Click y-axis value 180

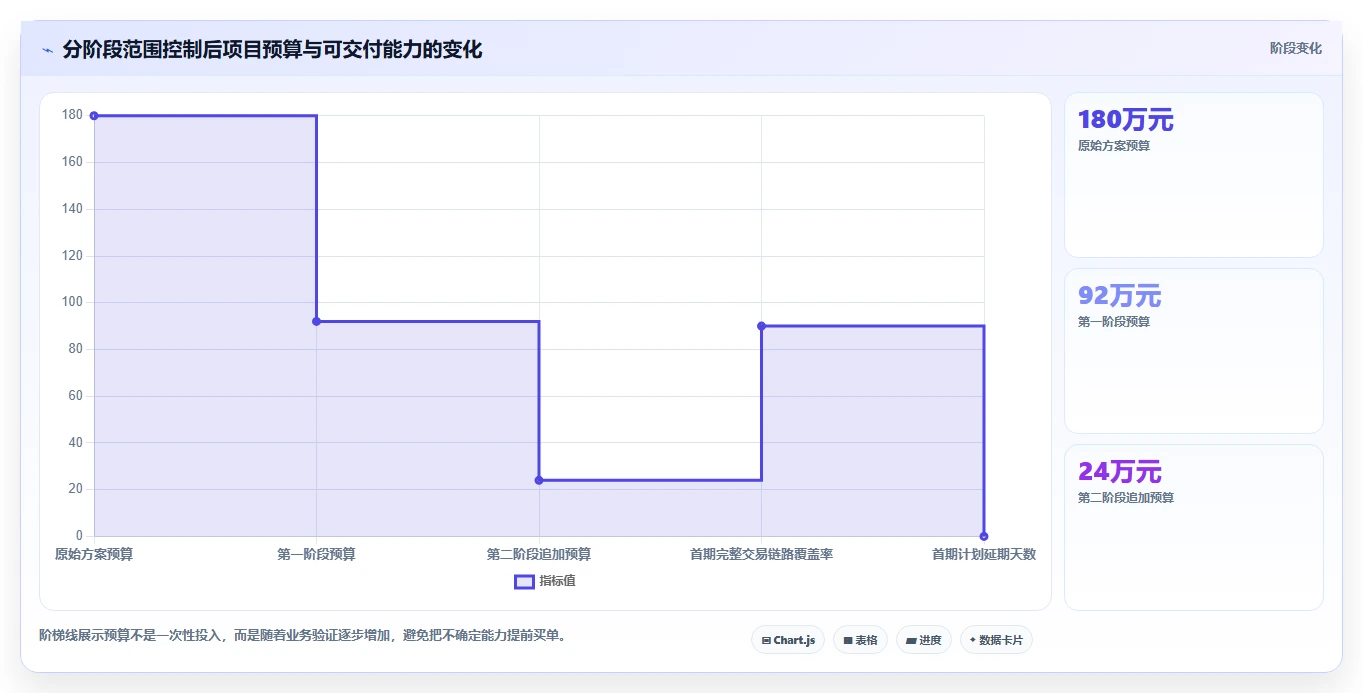[72, 115]
